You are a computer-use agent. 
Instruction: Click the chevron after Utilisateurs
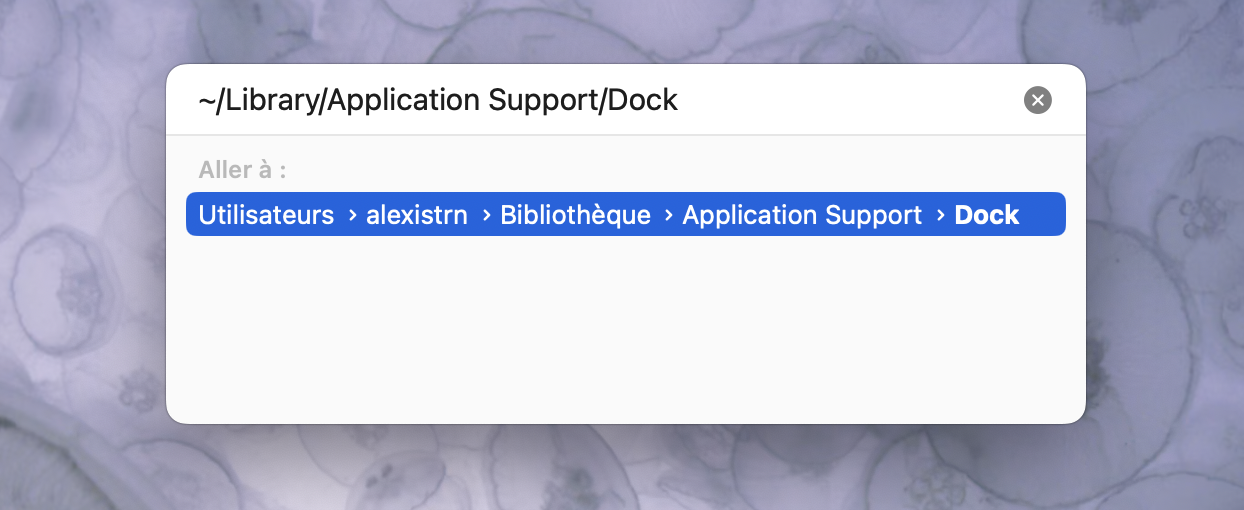click(x=352, y=215)
